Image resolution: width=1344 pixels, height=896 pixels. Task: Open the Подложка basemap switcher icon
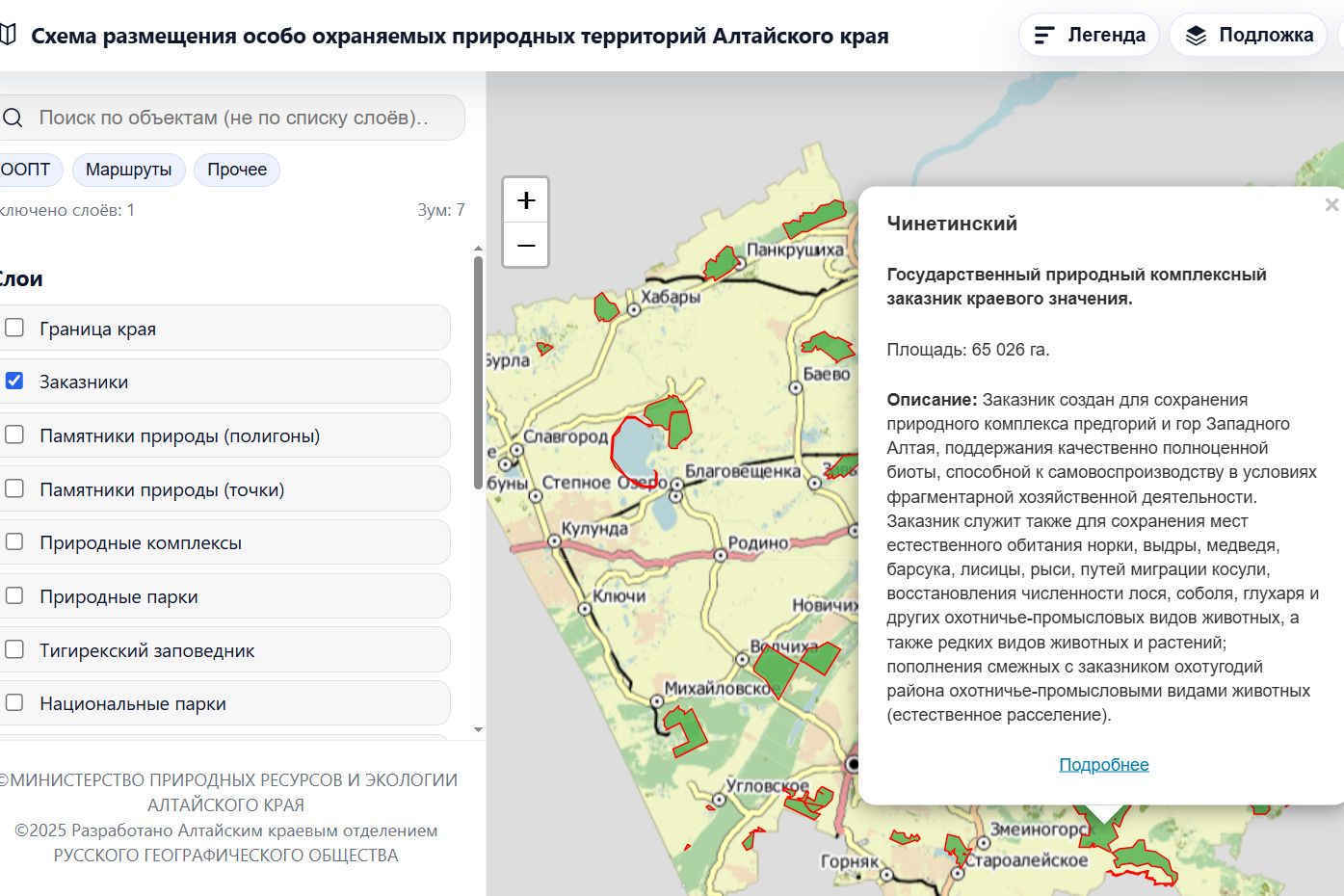pyautogui.click(x=1198, y=34)
